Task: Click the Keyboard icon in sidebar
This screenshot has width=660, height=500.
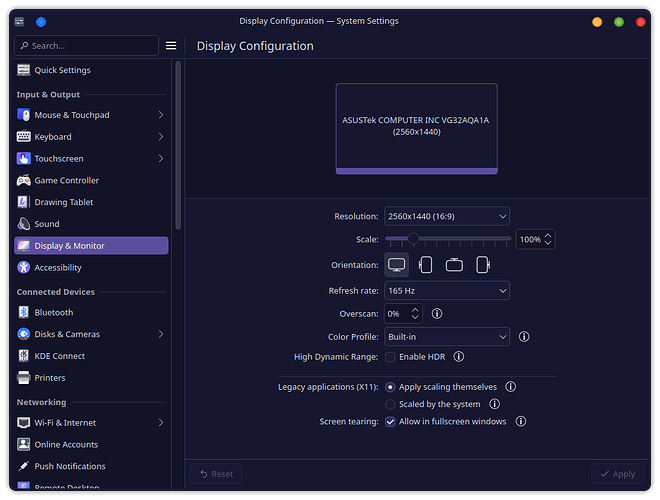Action: (x=24, y=137)
